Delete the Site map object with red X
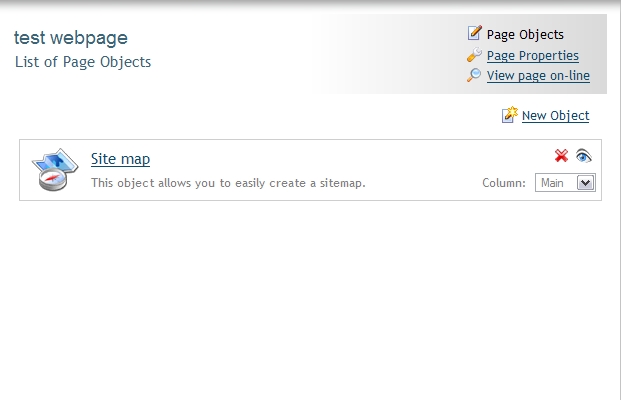 [x=561, y=156]
